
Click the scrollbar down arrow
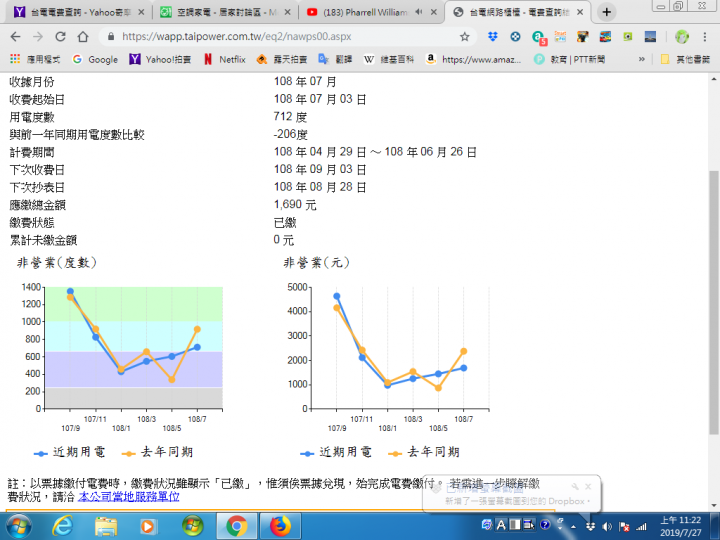click(x=714, y=505)
